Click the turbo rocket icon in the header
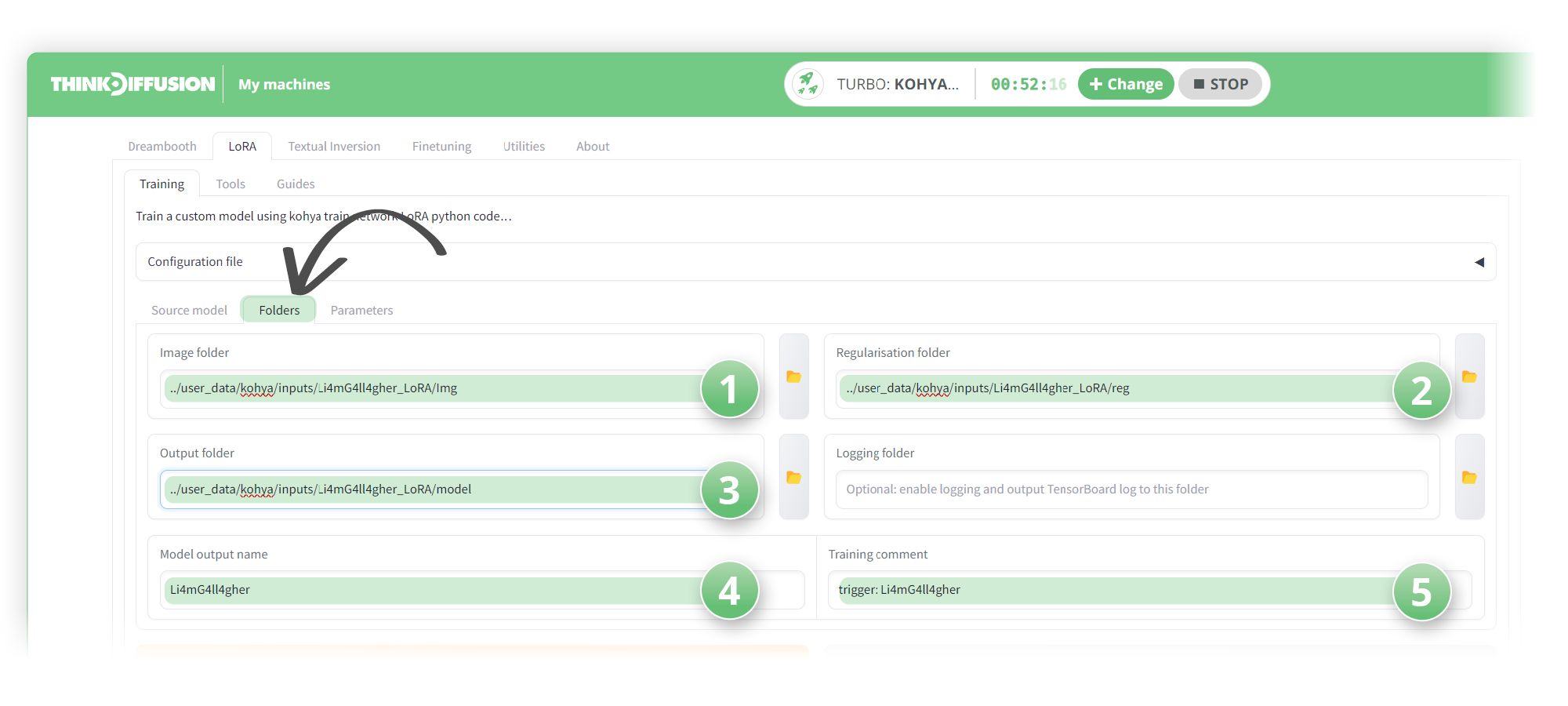 point(809,84)
